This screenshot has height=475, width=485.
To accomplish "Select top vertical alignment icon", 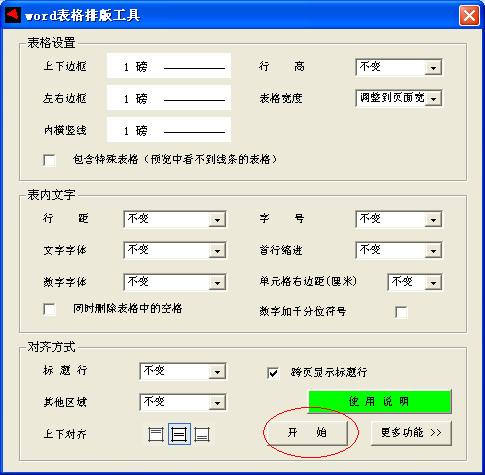I will [x=156, y=434].
